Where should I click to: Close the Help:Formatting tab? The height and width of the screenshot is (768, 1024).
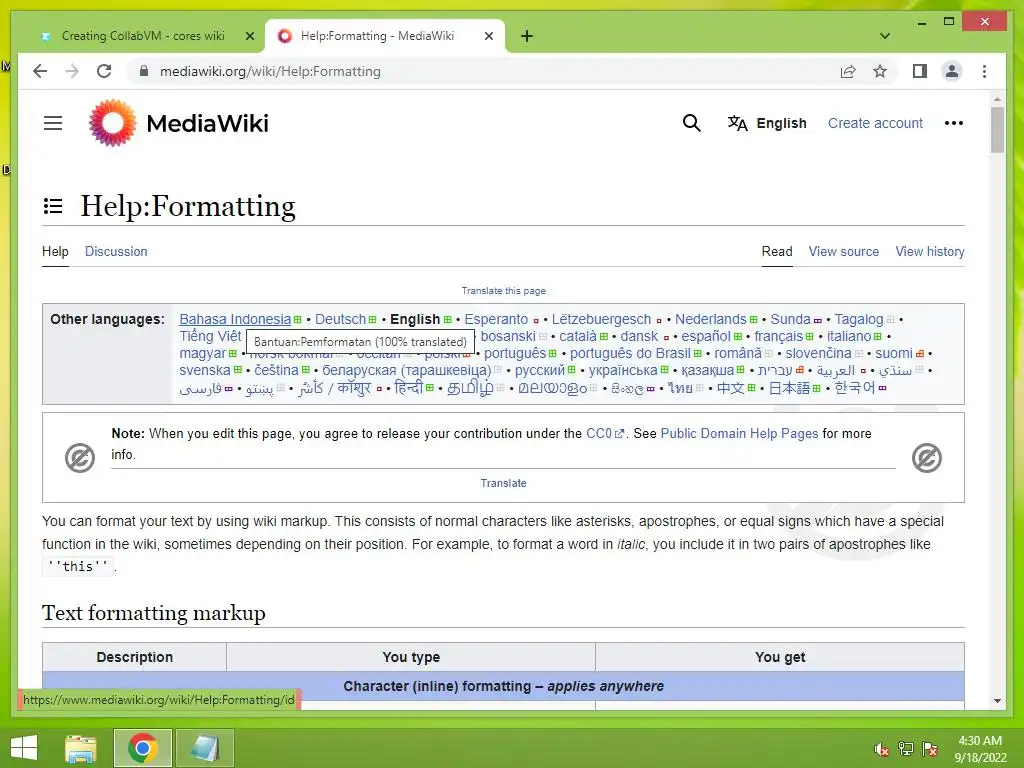point(489,36)
